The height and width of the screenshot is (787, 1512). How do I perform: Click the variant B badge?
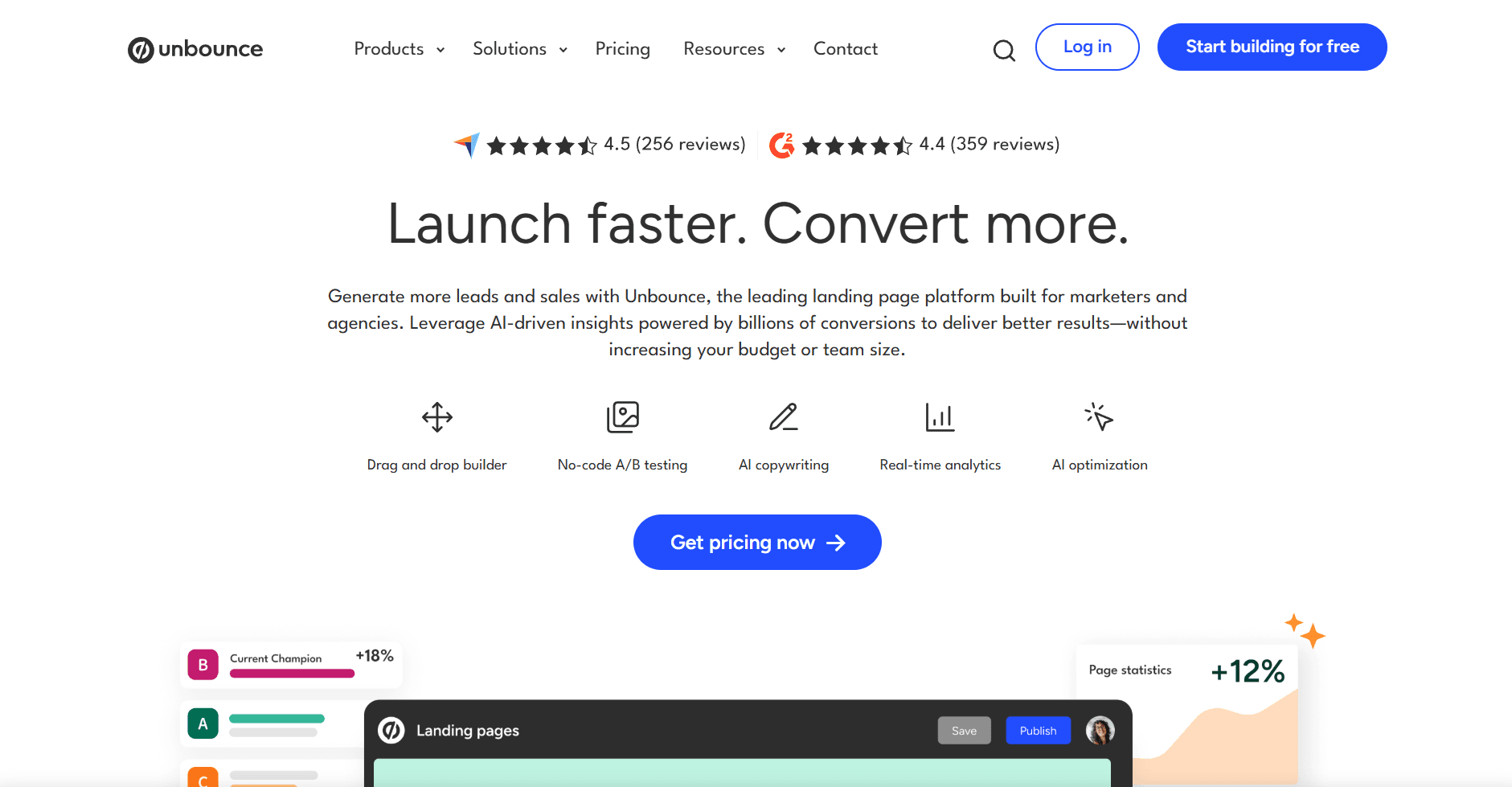point(203,665)
